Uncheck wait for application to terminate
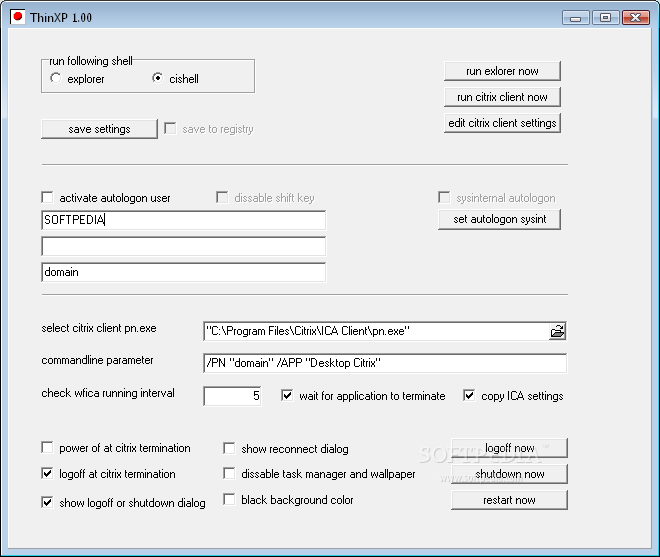Viewport: 660px width, 557px height. pos(287,396)
